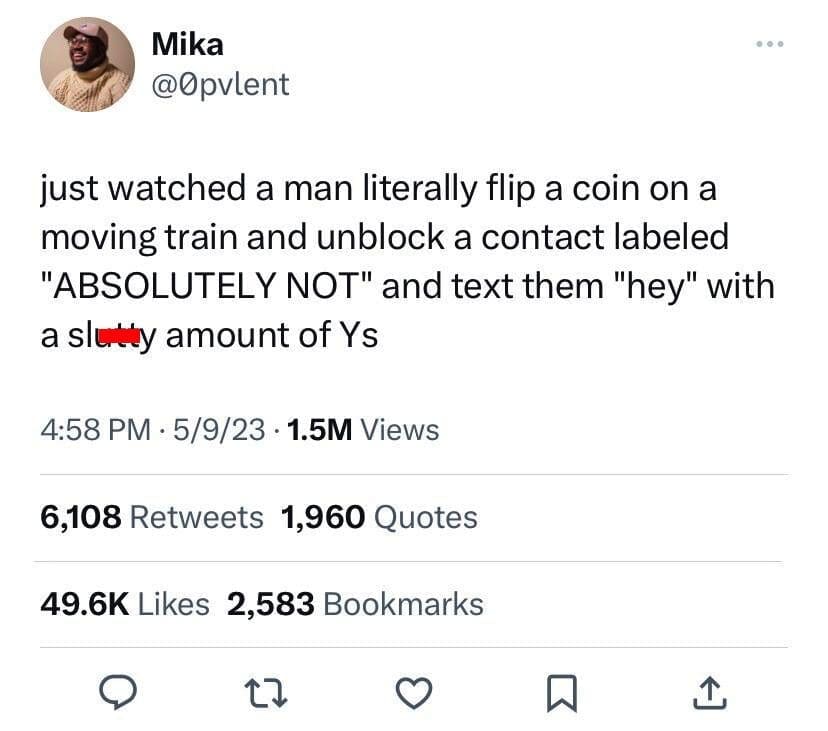Click the tweet text about coin flip
This screenshot has height=731, width=828.
click(408, 261)
